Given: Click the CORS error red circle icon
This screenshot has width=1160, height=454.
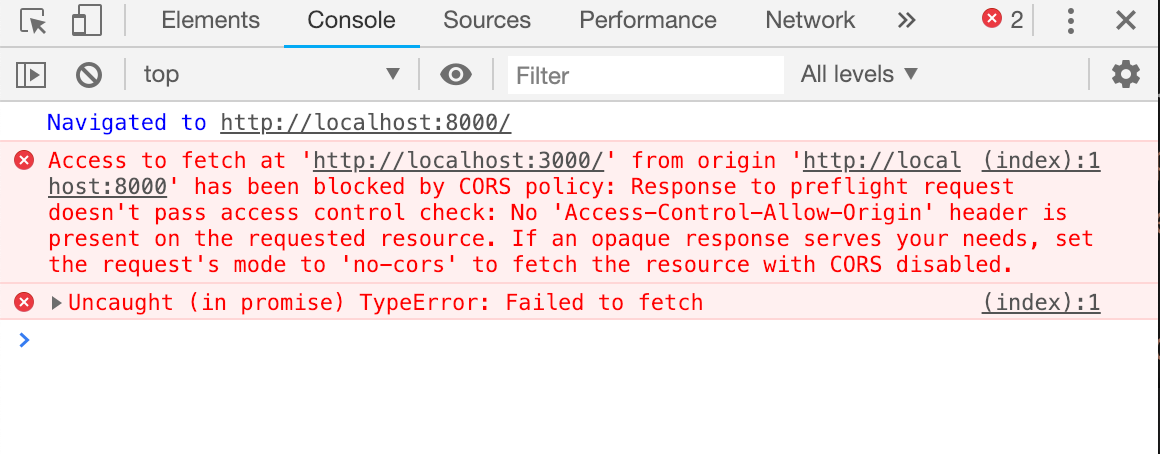Looking at the screenshot, I should pos(25,160).
